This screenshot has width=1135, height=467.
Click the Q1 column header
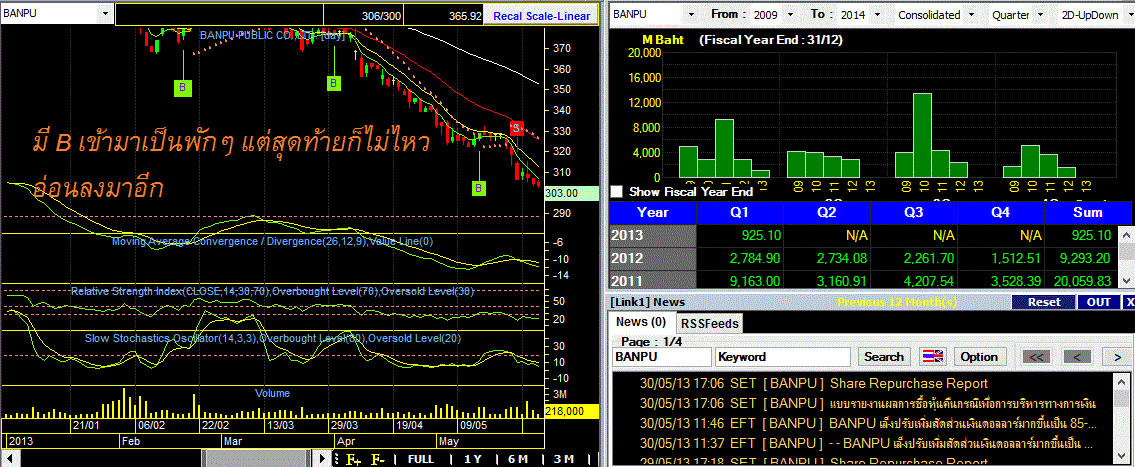pyautogui.click(x=740, y=212)
